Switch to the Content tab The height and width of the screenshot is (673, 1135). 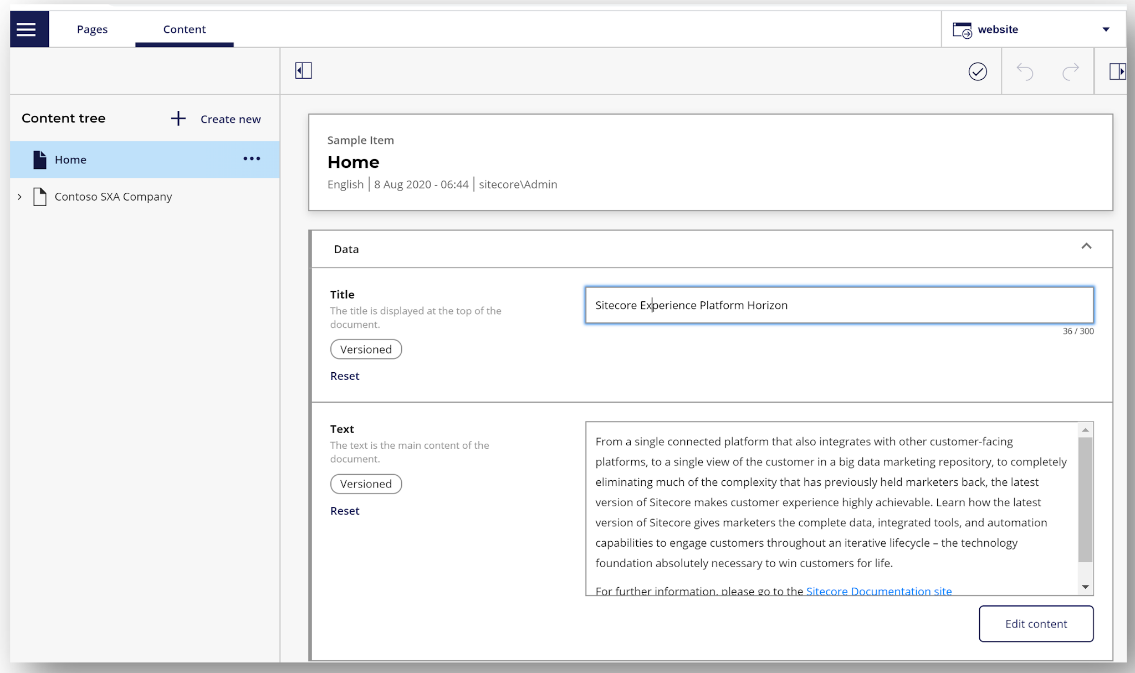pos(184,29)
